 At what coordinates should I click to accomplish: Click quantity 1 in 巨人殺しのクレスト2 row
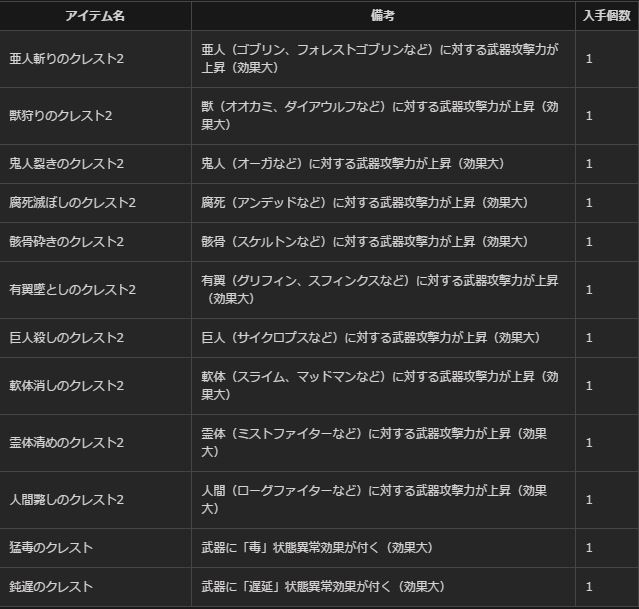[589, 338]
